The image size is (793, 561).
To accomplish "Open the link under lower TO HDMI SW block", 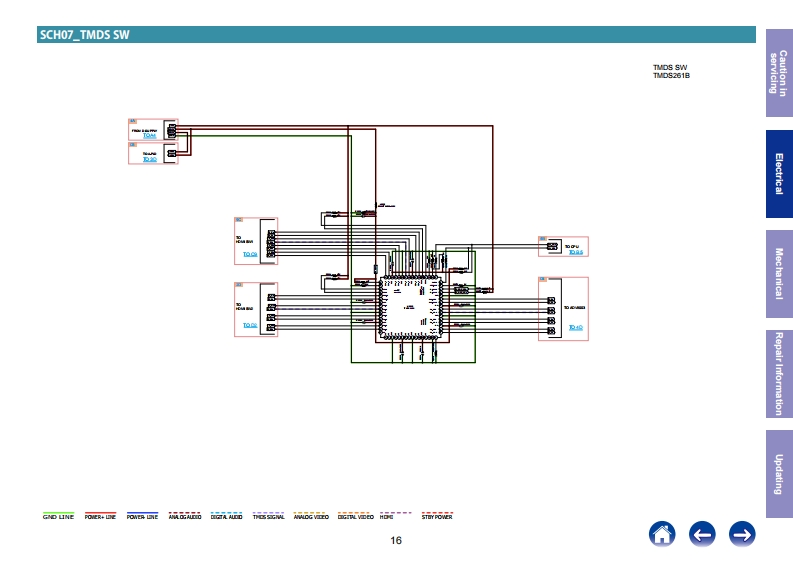I will point(250,325).
